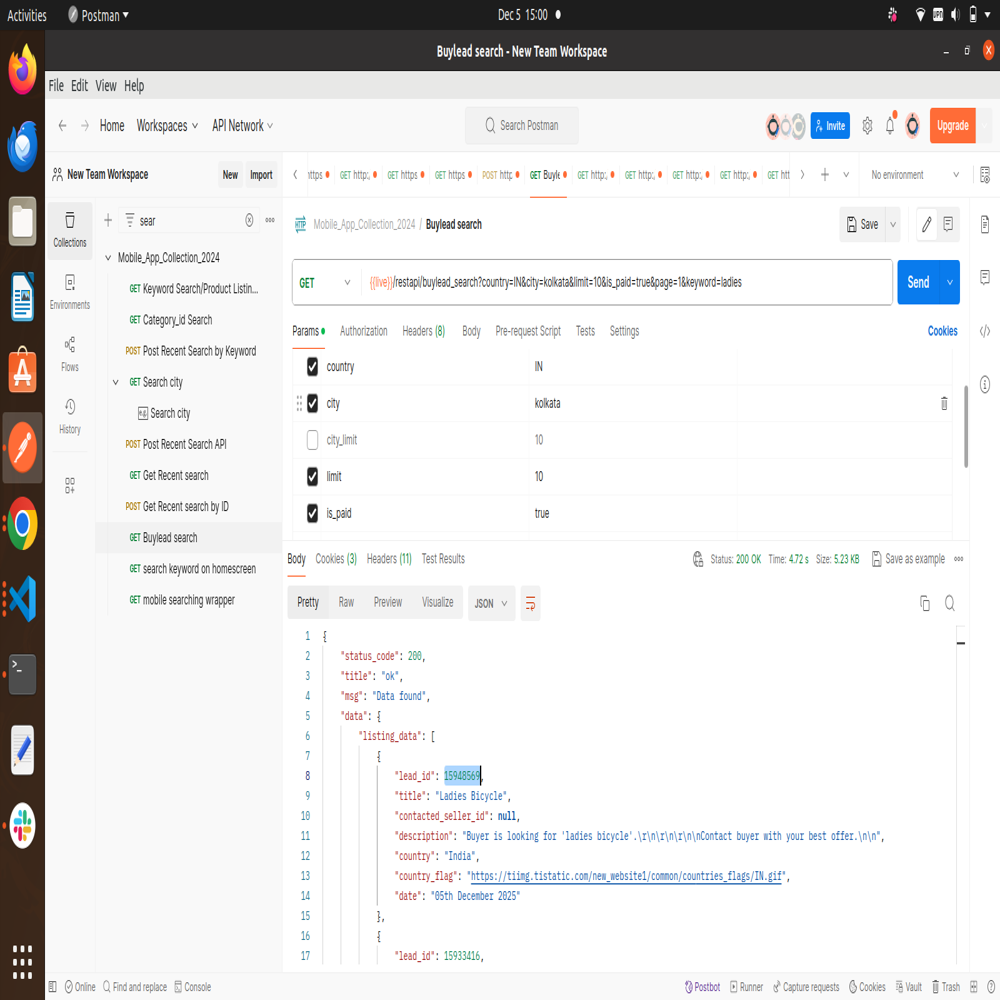Delete the city parameter row
This screenshot has height=1000, width=1000.
[943, 404]
